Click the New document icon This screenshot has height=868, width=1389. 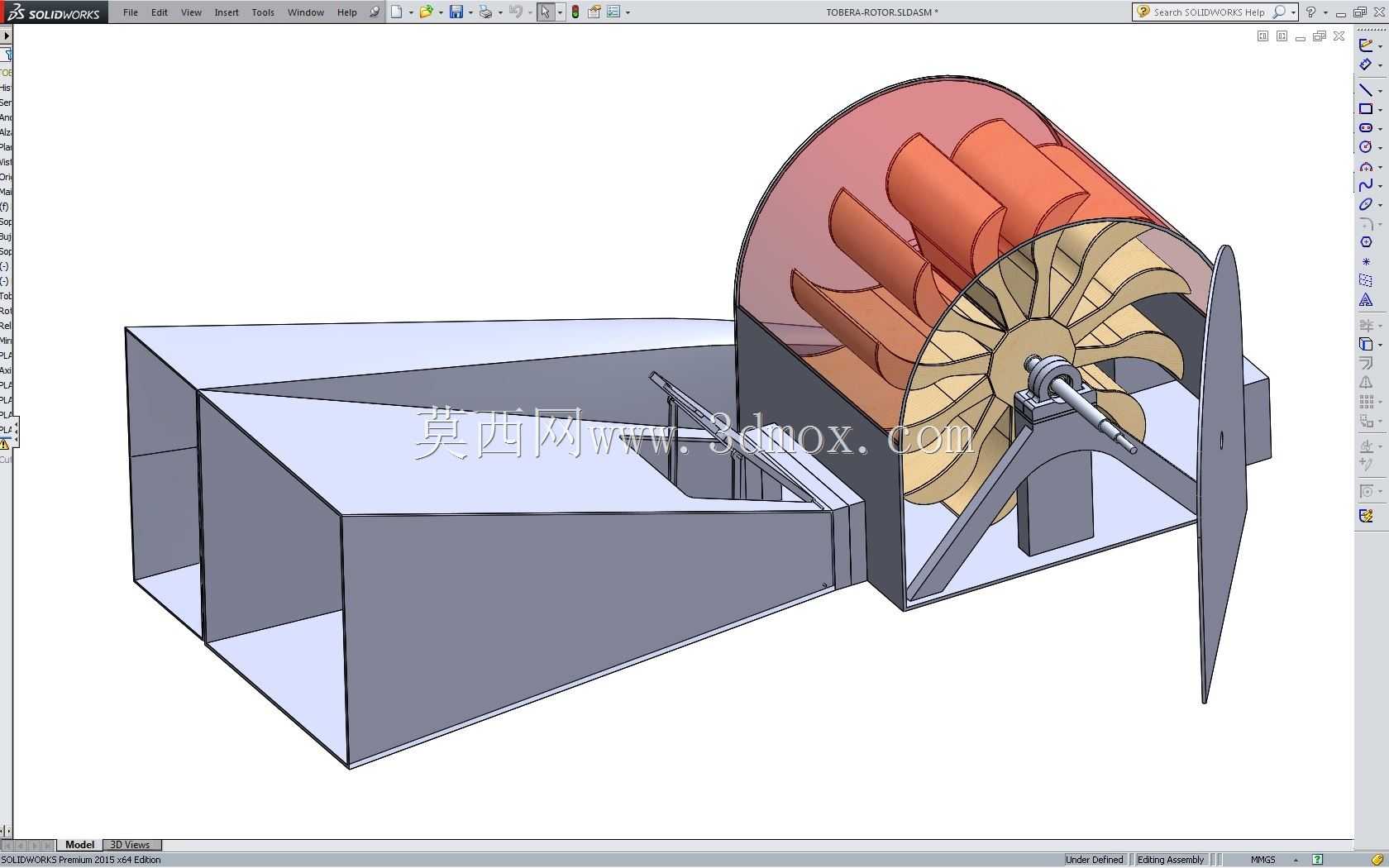pyautogui.click(x=397, y=12)
